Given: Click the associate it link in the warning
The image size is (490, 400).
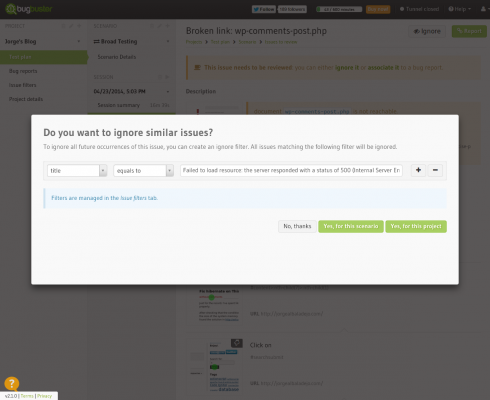Looking at the screenshot, I should [383, 68].
